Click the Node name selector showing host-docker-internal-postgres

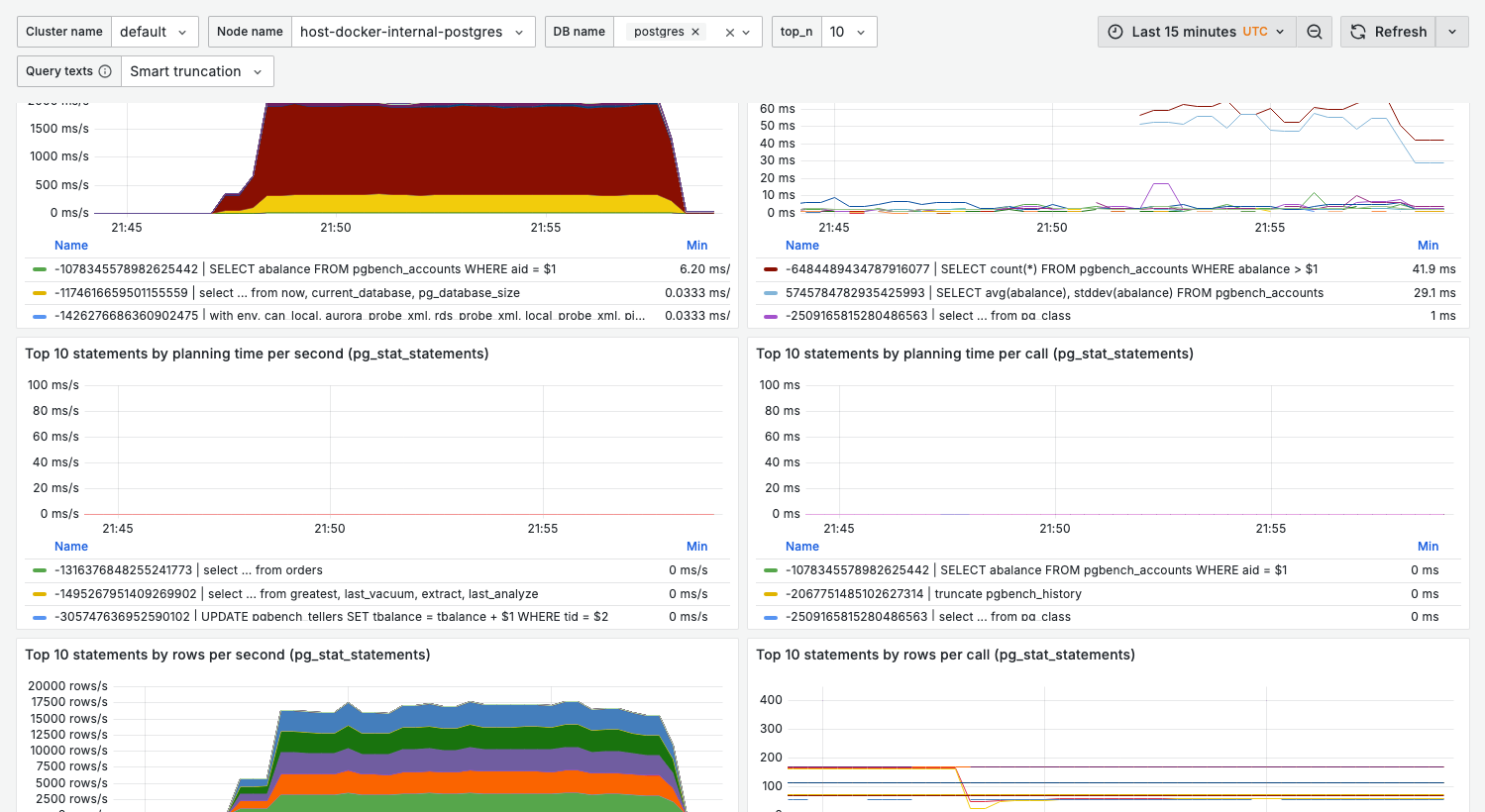point(413,31)
